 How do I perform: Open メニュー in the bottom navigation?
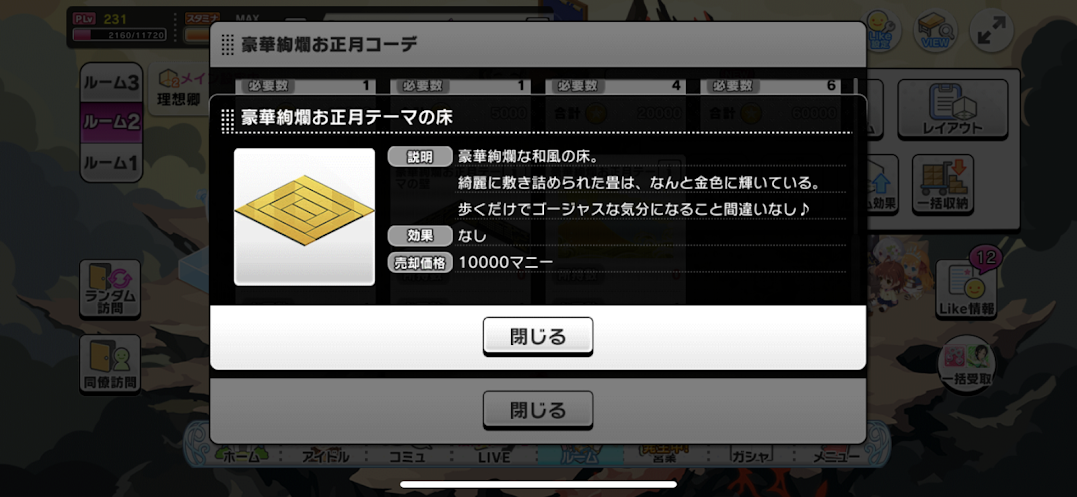835,455
